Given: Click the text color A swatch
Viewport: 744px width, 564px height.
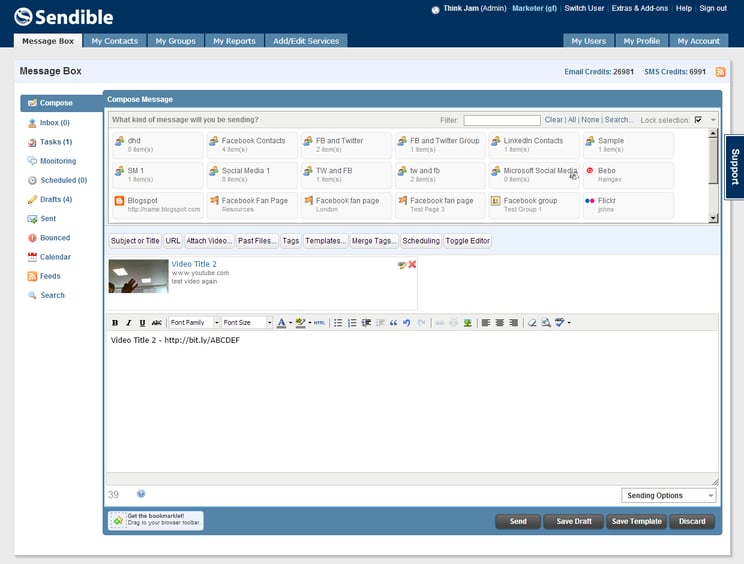Looking at the screenshot, I should (x=281, y=323).
